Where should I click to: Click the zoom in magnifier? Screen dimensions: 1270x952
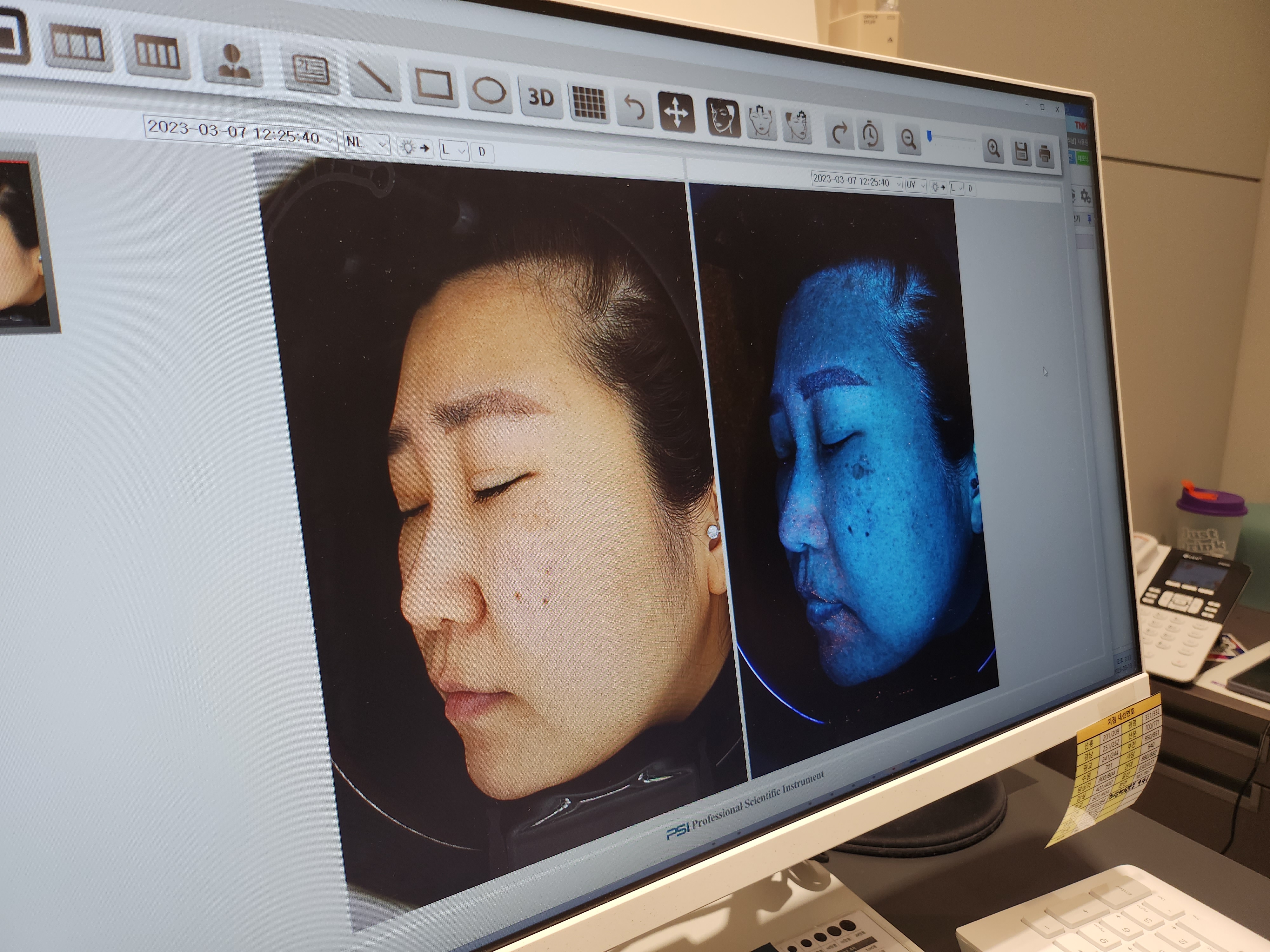[x=993, y=149]
